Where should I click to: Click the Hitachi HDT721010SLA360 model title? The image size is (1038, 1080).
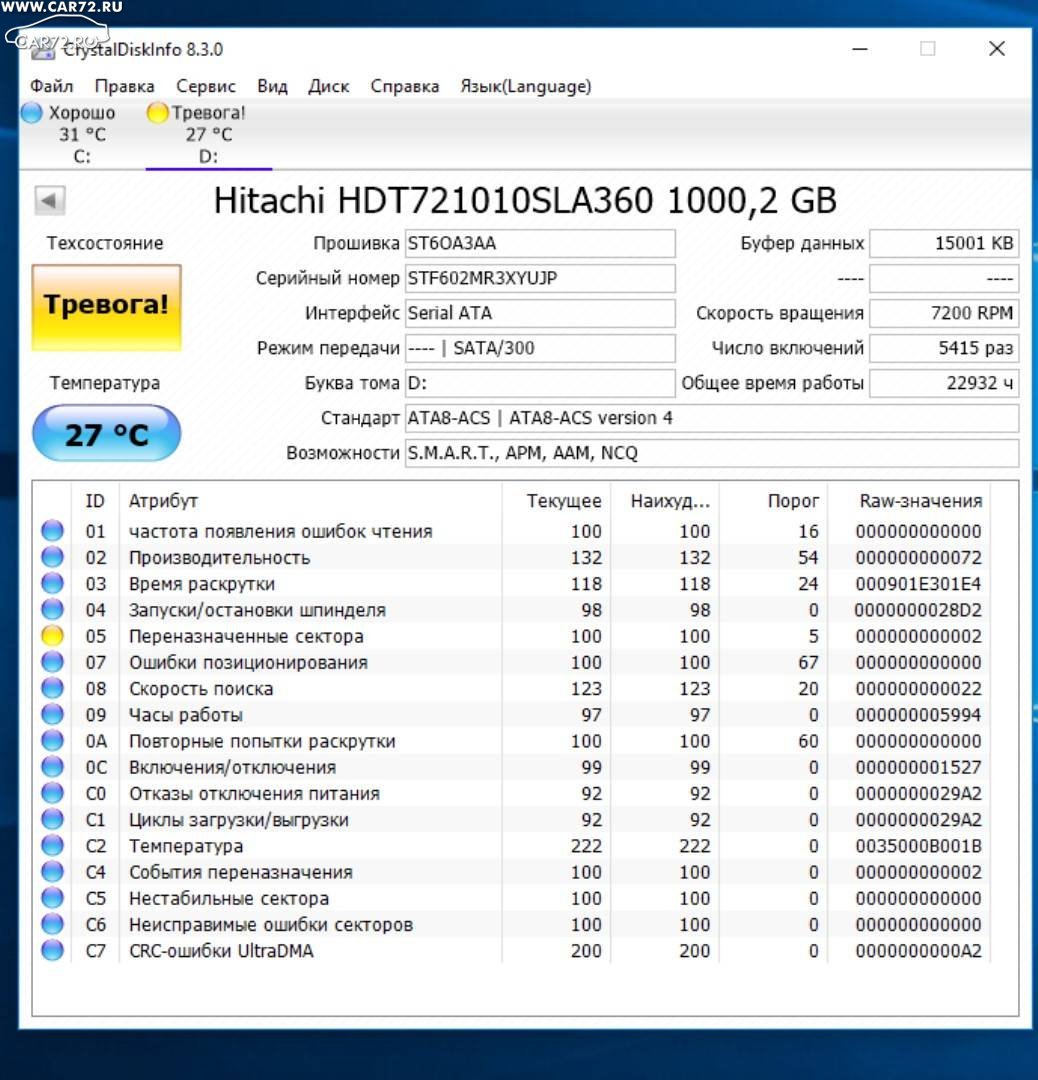coord(525,200)
